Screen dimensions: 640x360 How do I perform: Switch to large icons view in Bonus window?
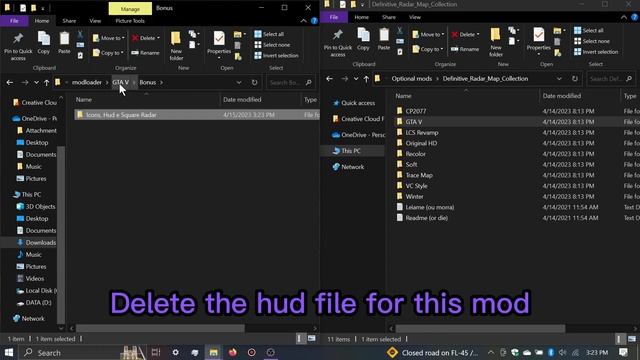[311, 338]
